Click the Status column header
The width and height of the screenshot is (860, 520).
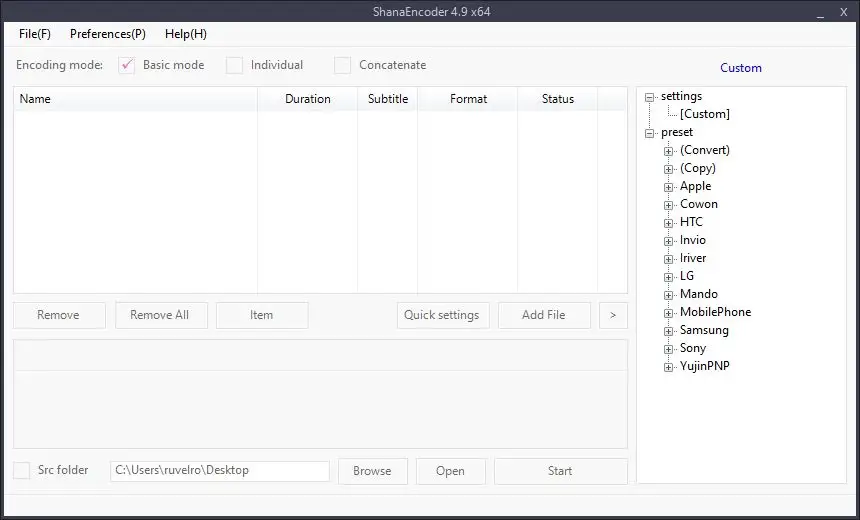click(x=558, y=99)
